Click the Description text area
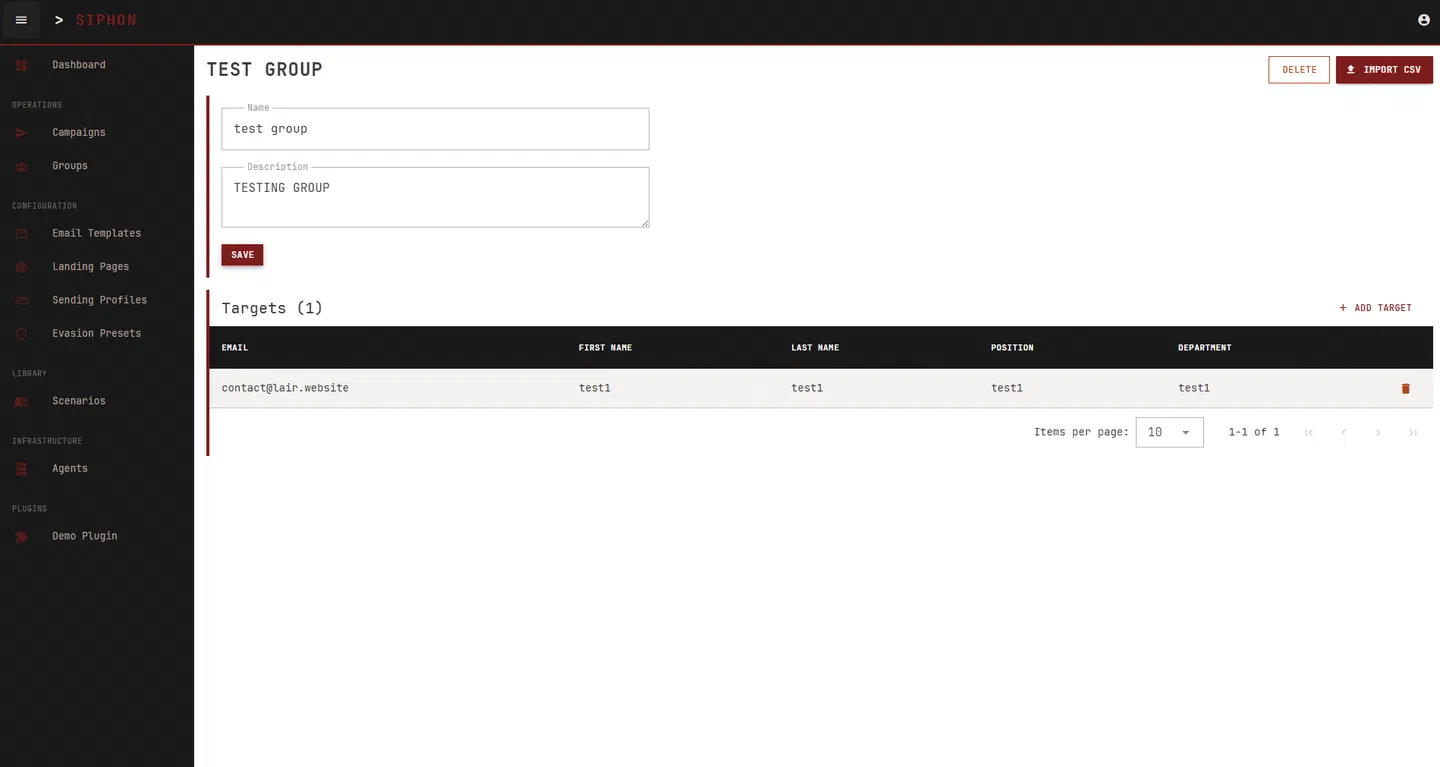Viewport: 1440px width, 767px height. click(x=435, y=197)
